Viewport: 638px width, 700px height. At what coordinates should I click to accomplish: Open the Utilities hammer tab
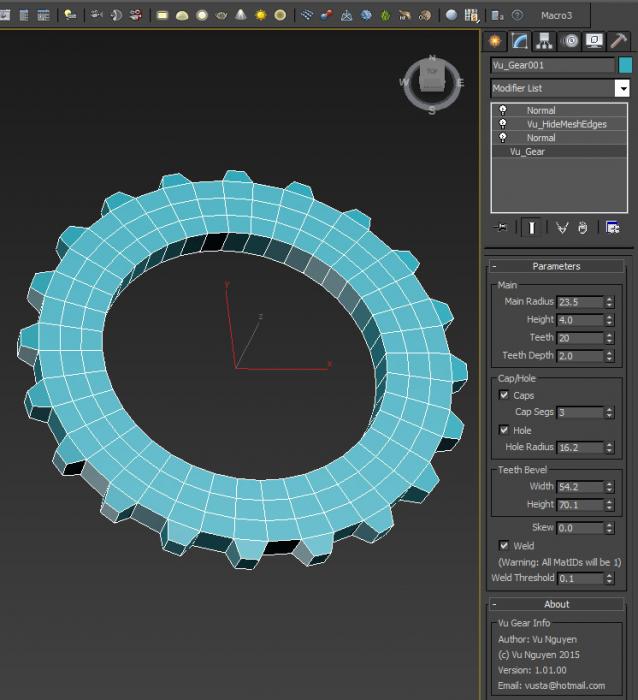point(620,41)
